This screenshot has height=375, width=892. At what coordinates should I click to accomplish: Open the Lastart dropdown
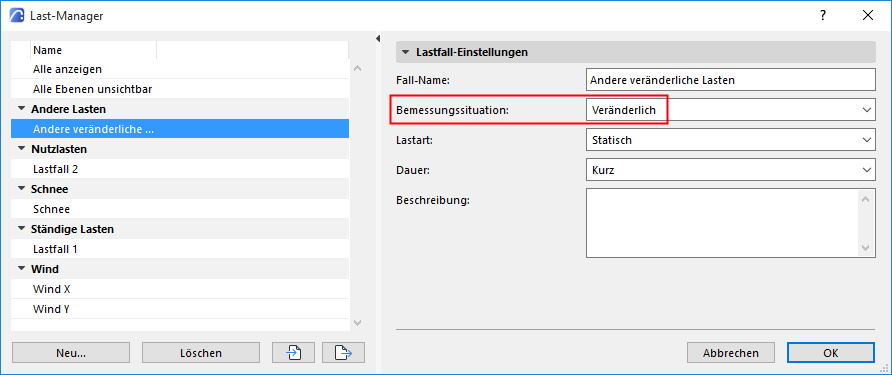730,140
